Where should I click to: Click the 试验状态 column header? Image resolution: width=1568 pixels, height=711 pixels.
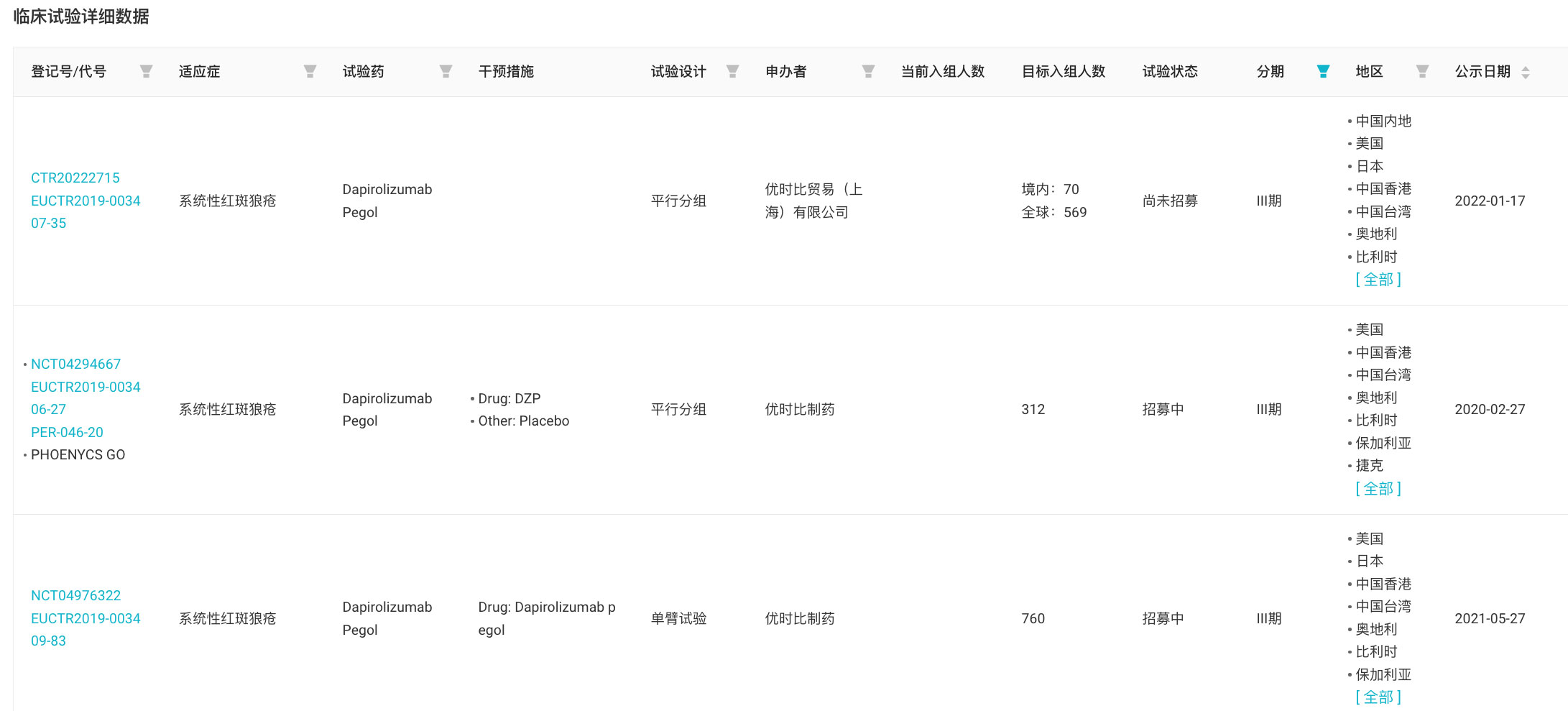coord(1170,71)
